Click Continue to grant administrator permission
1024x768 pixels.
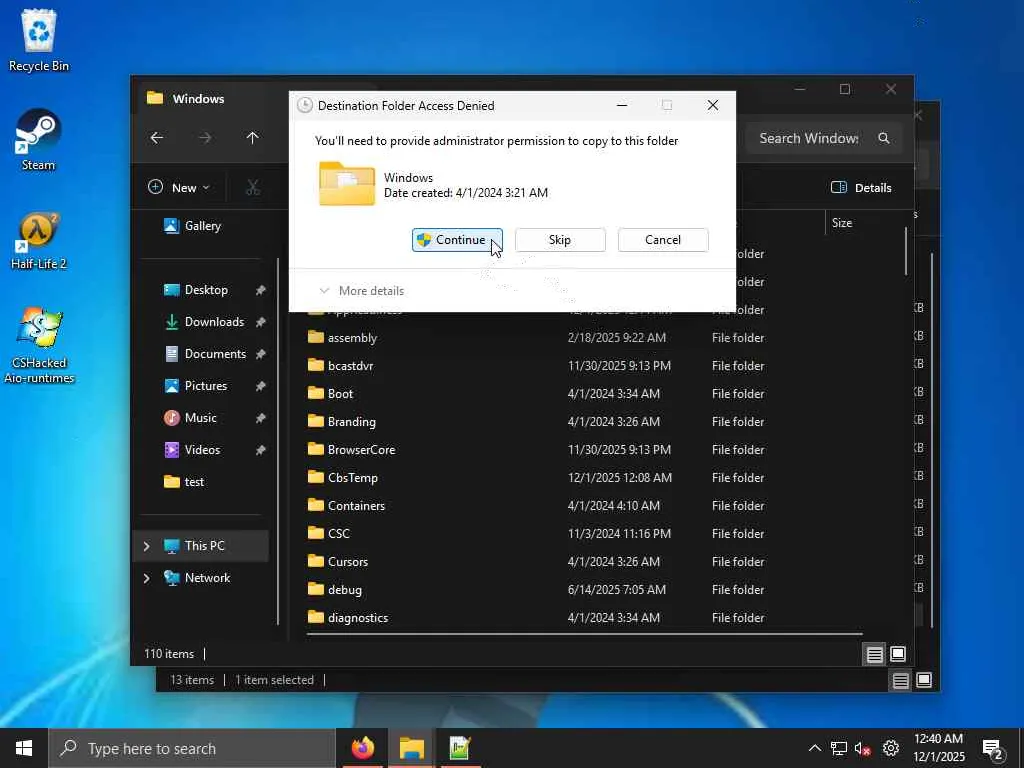[x=457, y=240]
